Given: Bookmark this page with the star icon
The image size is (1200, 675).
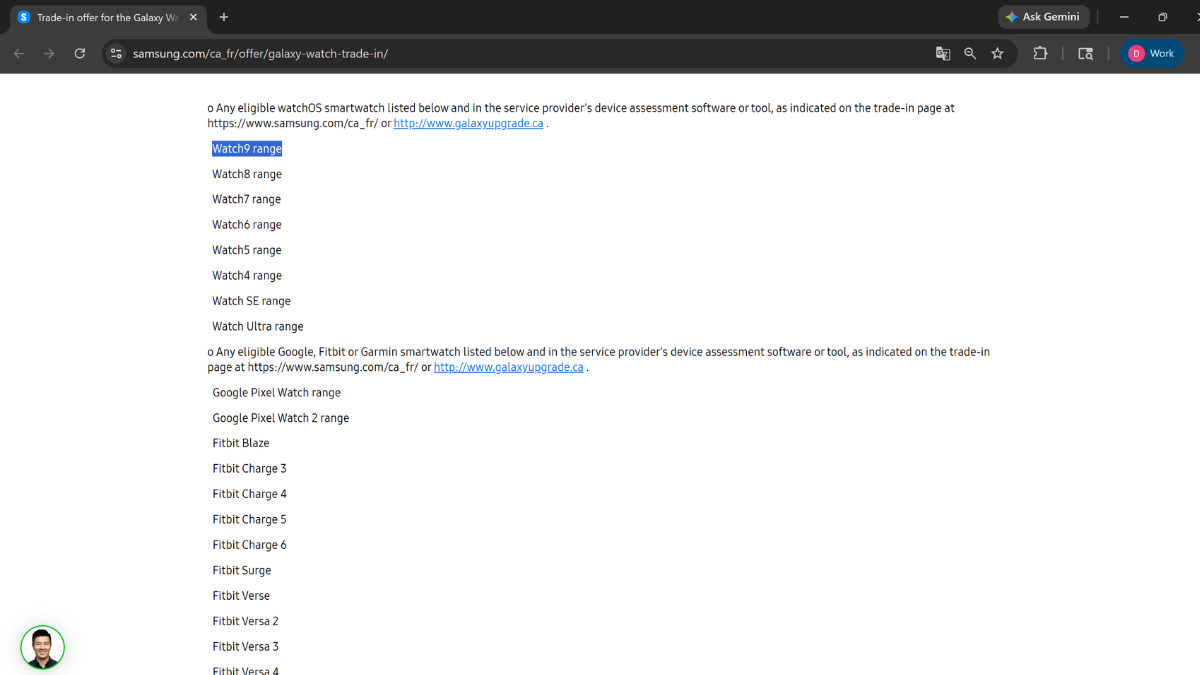Looking at the screenshot, I should click(997, 53).
